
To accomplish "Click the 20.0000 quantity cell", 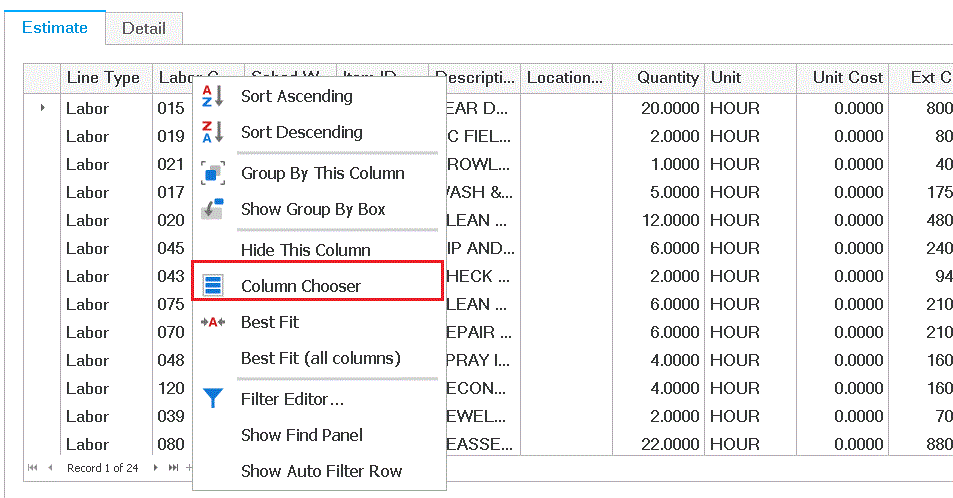I will coord(669,108).
